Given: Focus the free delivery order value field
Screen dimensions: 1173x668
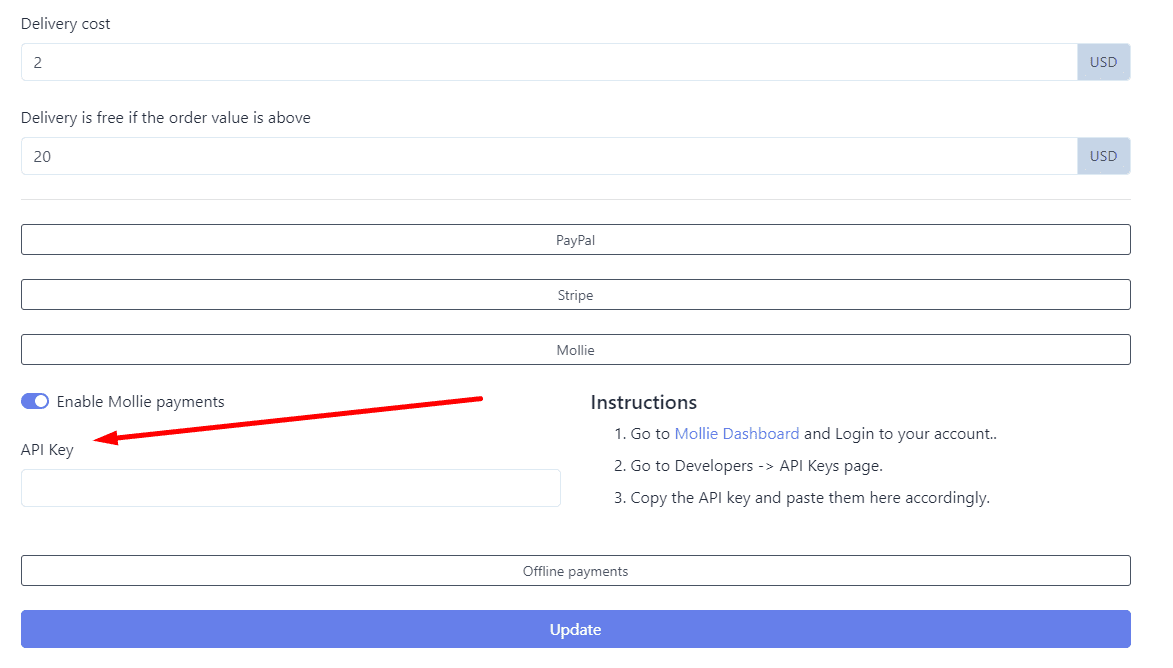Looking at the screenshot, I should click(548, 156).
